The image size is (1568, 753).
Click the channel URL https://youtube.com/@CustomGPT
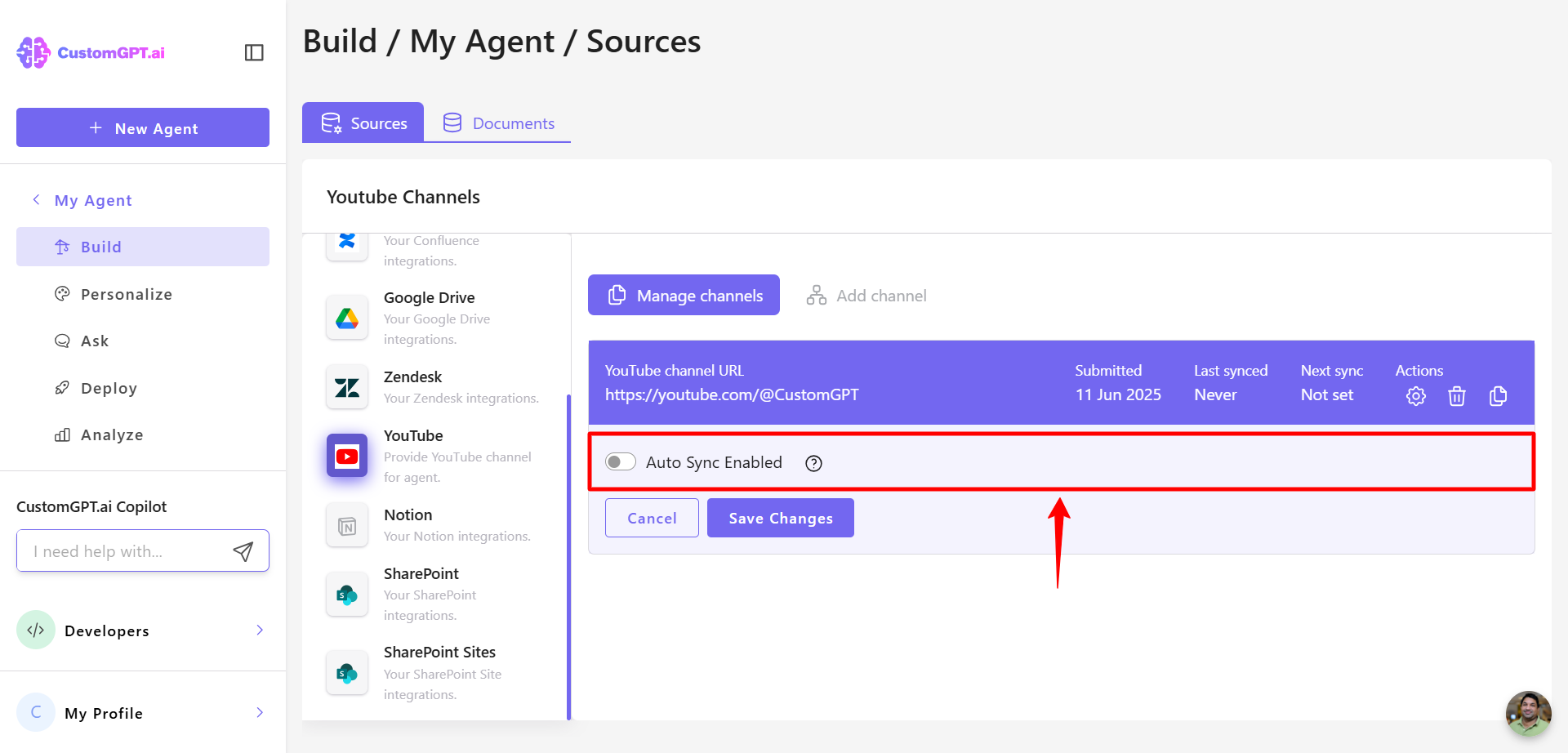click(732, 395)
